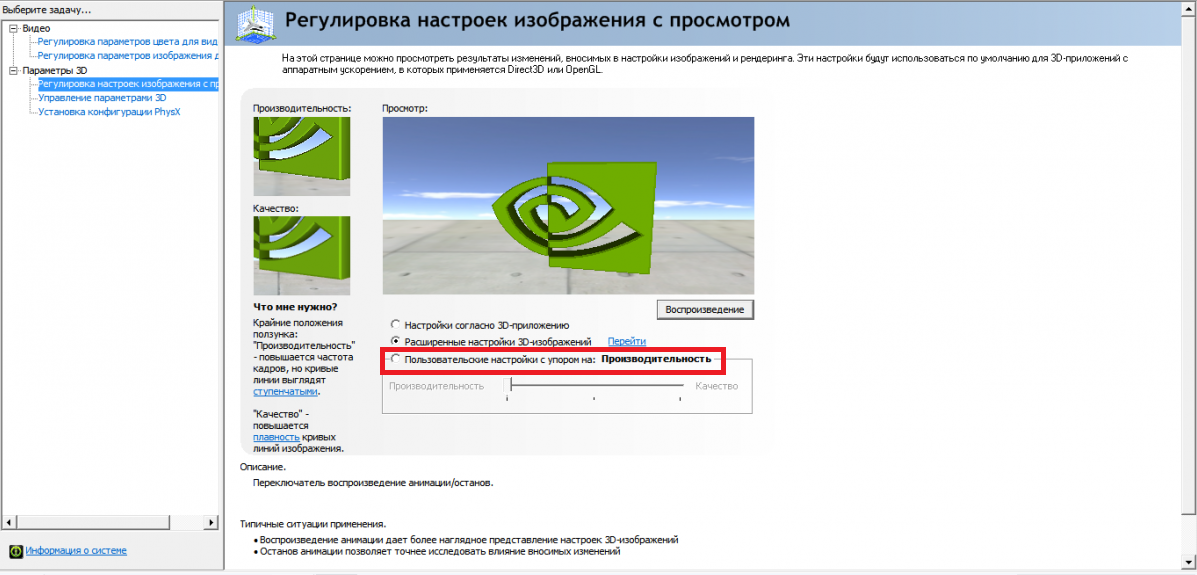The width and height of the screenshot is (1197, 575).
Task: Click the large Просмотр 3D preview
Action: pyautogui.click(x=568, y=205)
